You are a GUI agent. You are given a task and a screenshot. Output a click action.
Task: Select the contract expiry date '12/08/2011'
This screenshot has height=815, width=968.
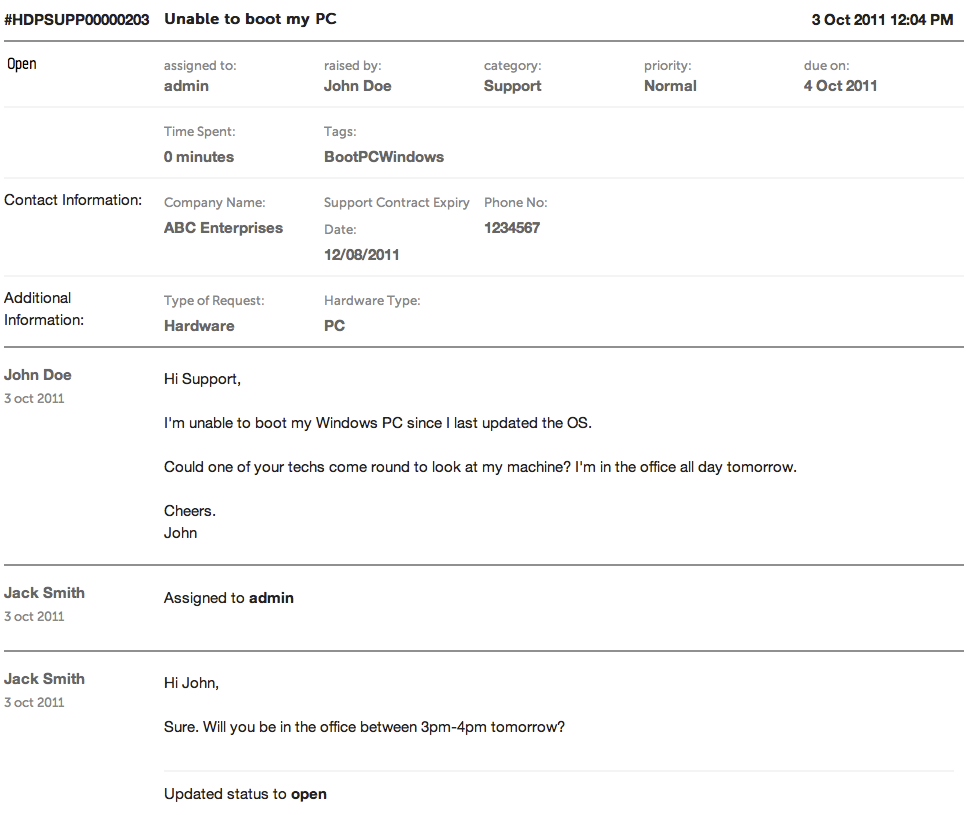coord(361,255)
